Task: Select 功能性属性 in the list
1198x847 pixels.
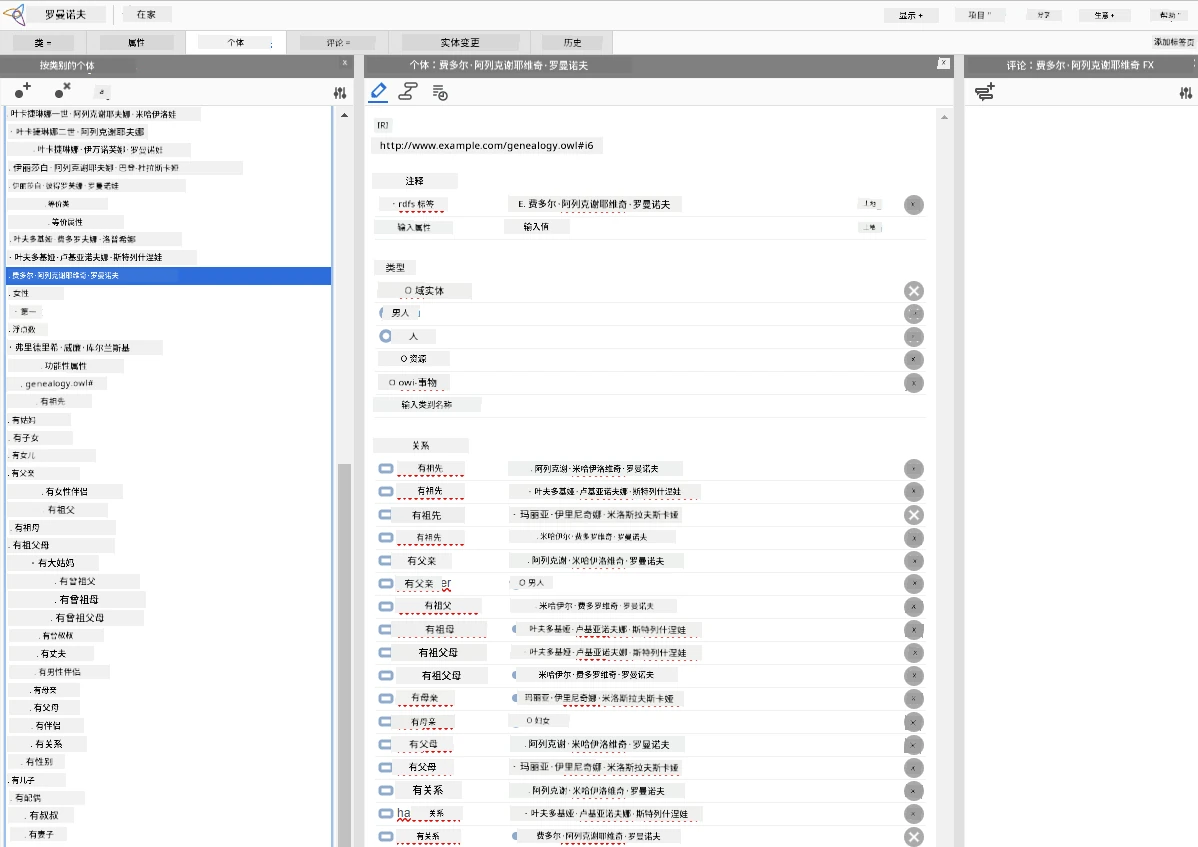Action: tap(66, 366)
